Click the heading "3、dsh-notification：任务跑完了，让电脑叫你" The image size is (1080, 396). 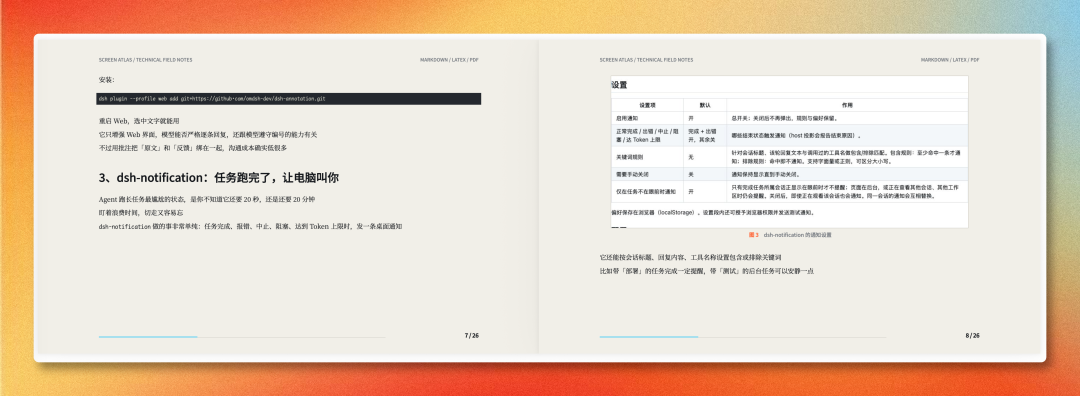(x=219, y=178)
